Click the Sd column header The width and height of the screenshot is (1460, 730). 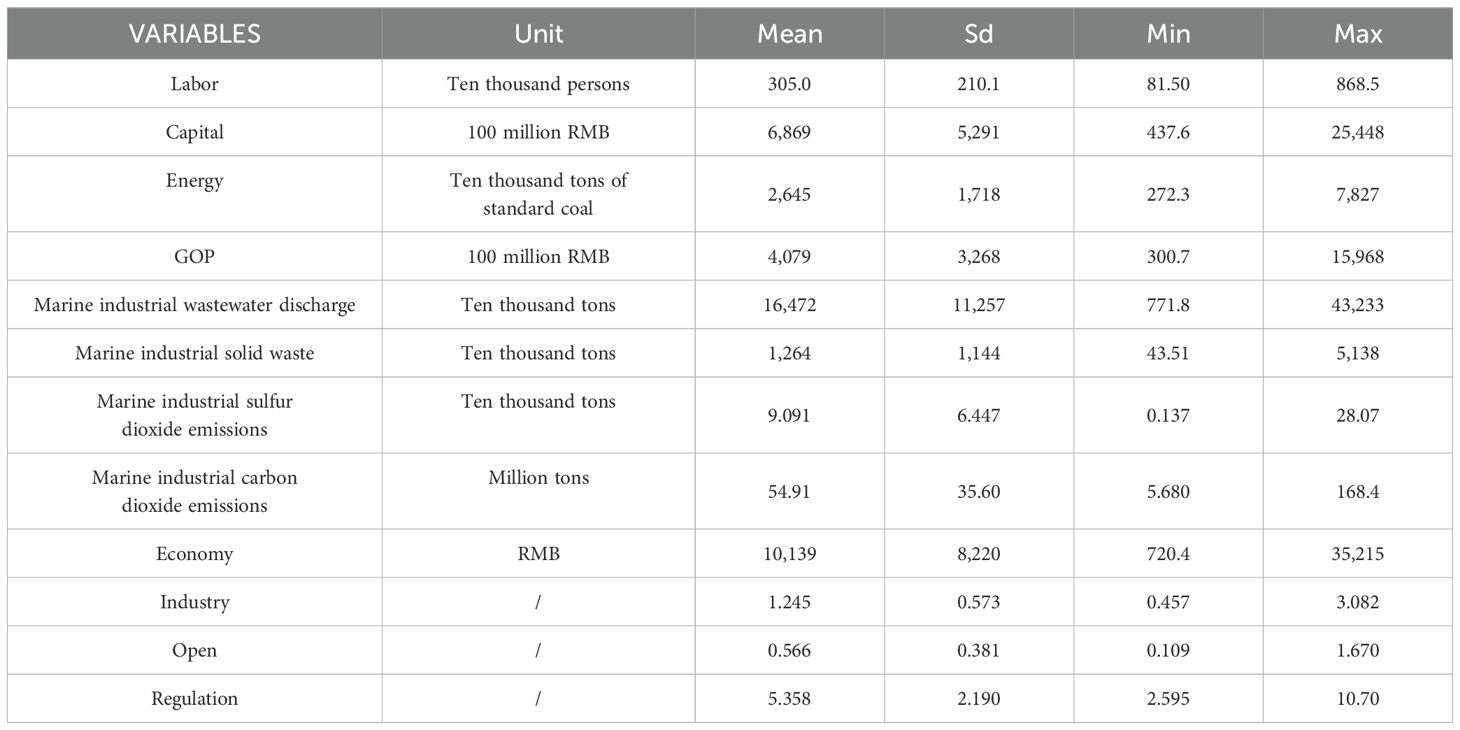[979, 34]
